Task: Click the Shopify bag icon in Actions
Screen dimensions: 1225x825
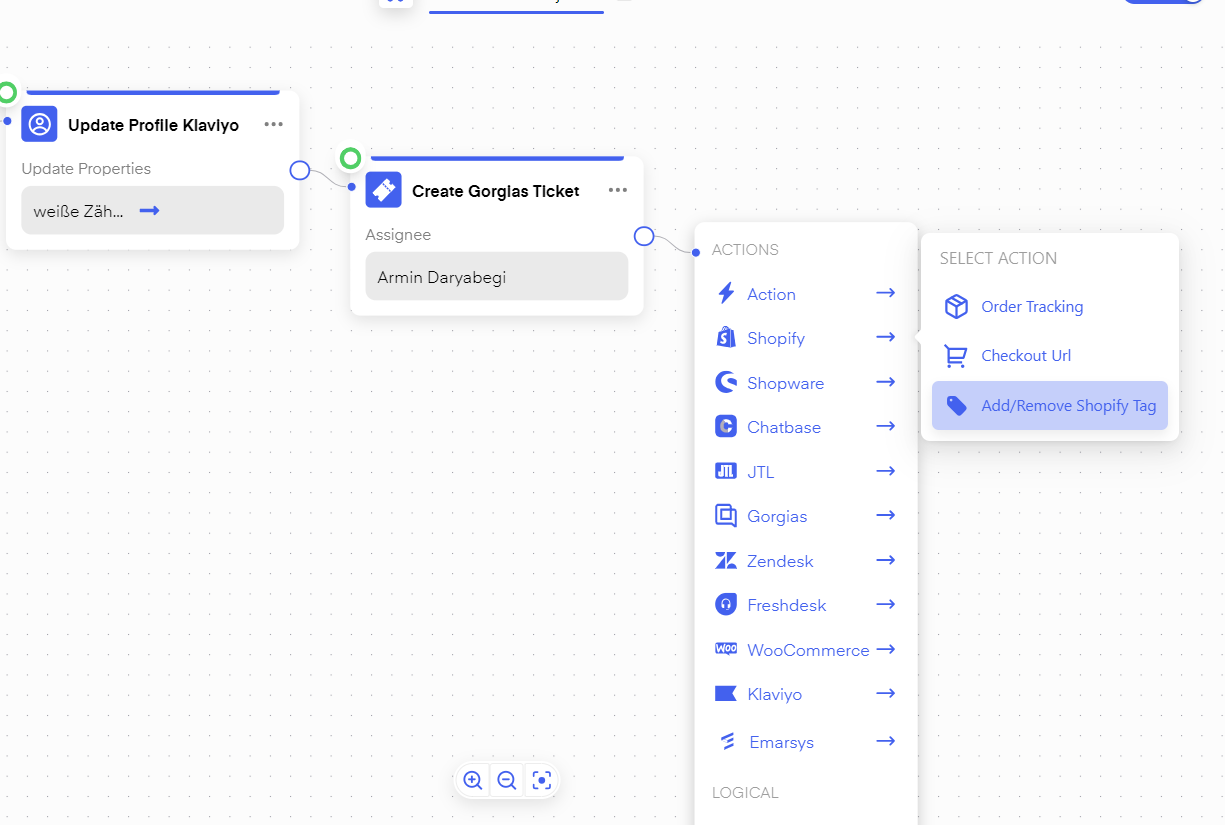Action: tap(726, 338)
